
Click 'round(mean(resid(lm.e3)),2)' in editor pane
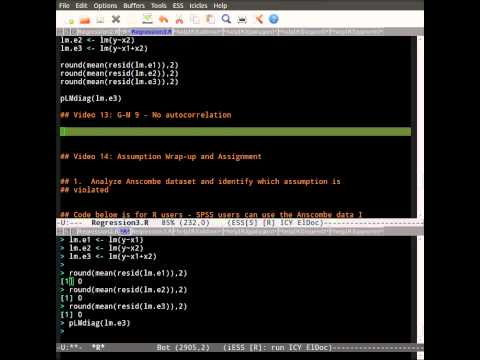(x=119, y=82)
